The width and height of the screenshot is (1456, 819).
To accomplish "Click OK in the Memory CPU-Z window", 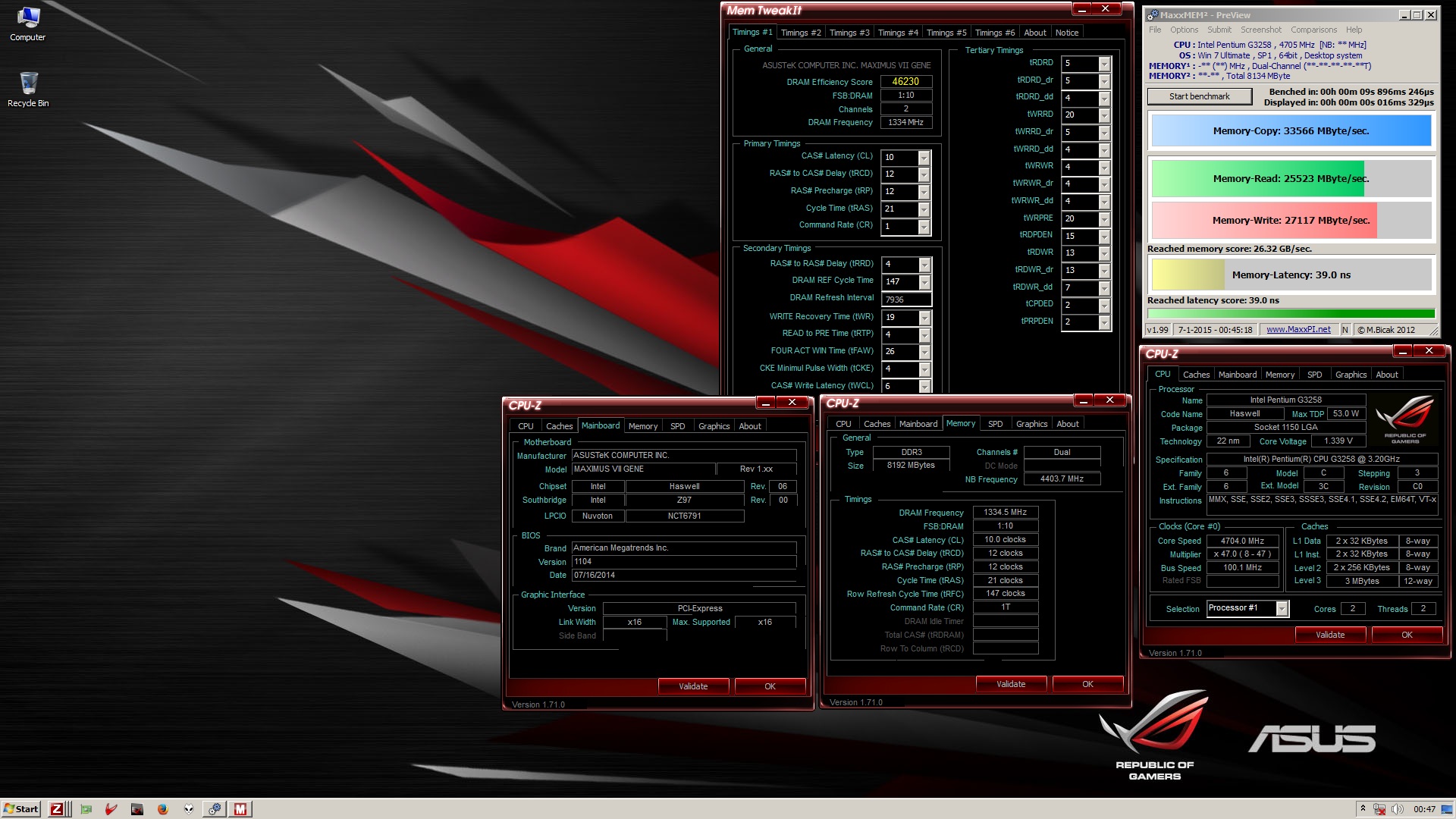I will [x=1087, y=684].
